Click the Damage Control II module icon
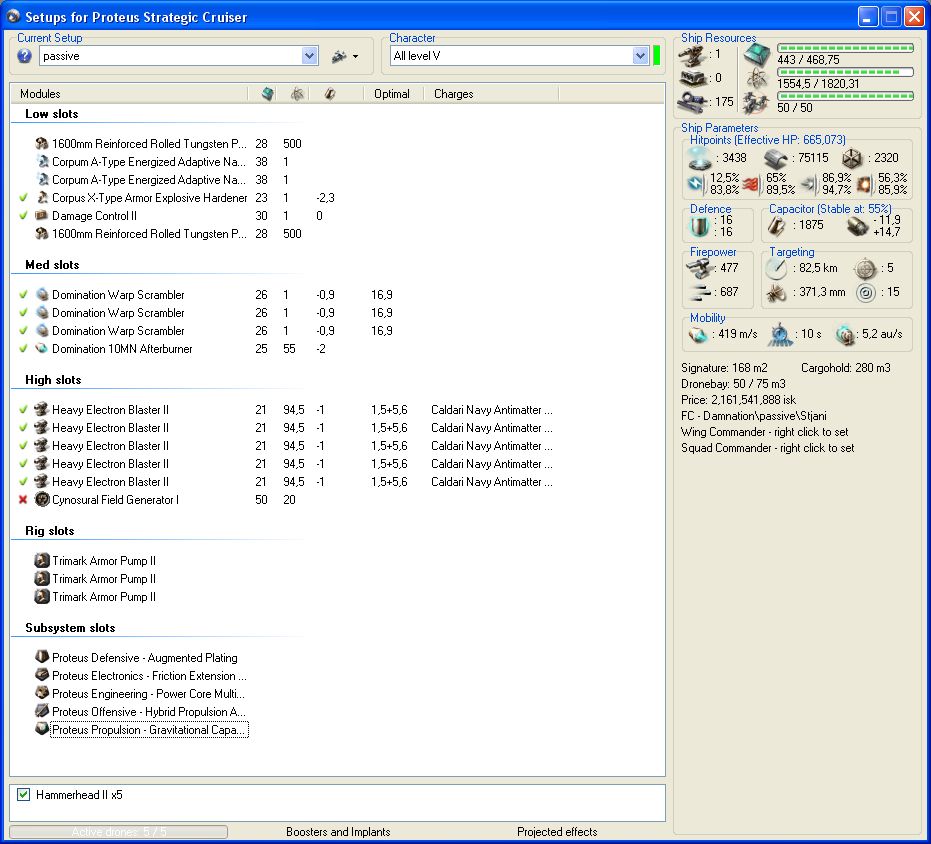This screenshot has width=931, height=844. (x=42, y=216)
